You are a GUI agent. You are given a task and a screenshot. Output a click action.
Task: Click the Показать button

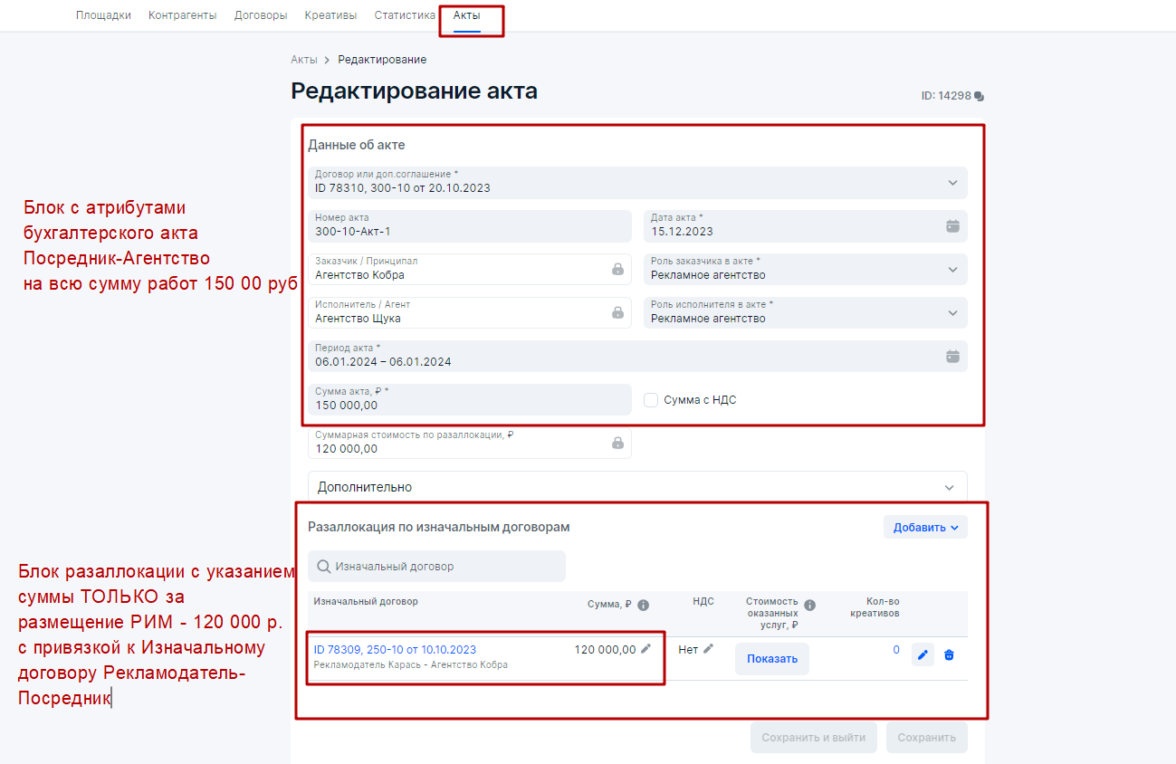coord(772,658)
